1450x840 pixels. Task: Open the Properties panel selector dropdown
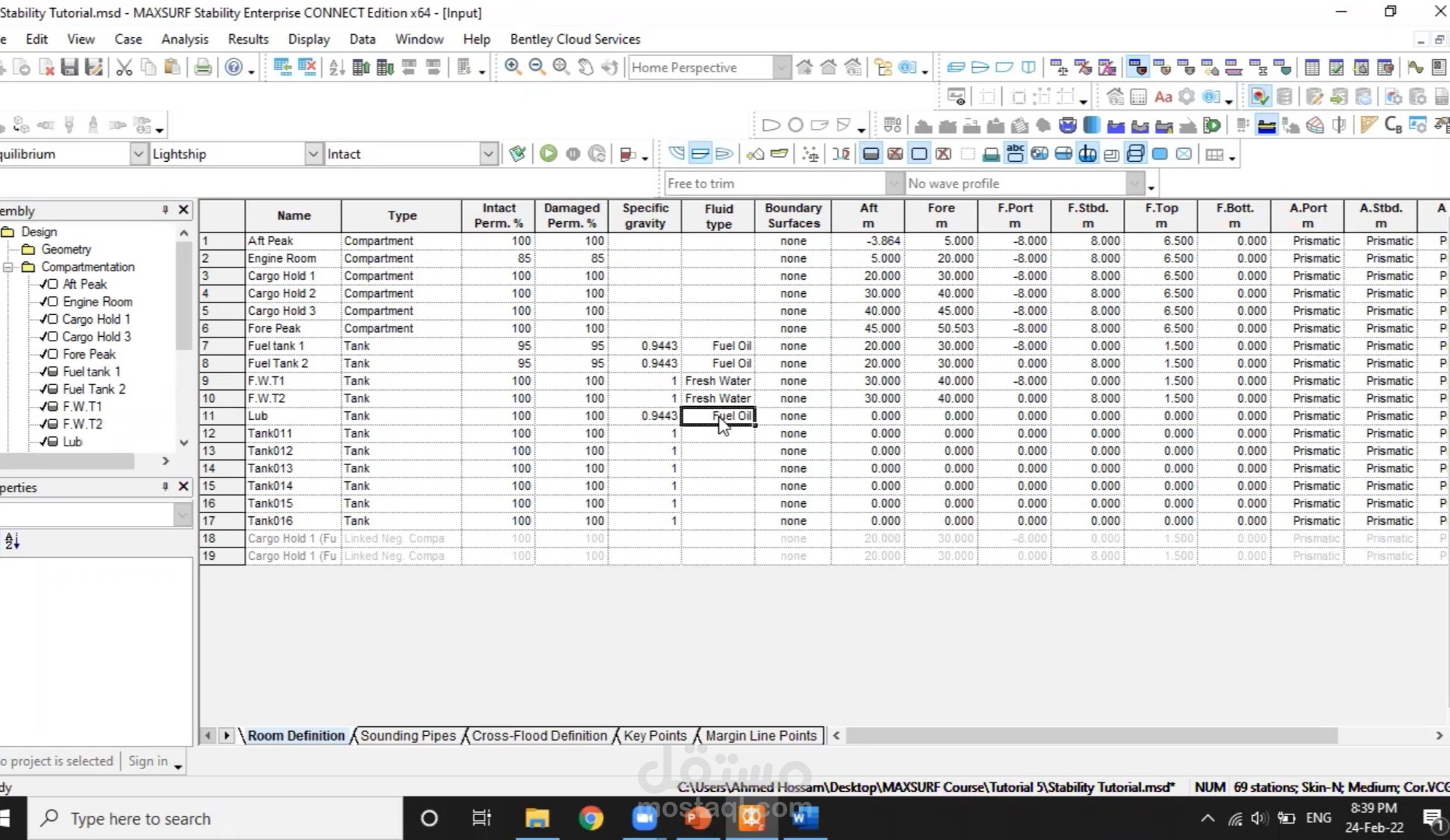182,515
